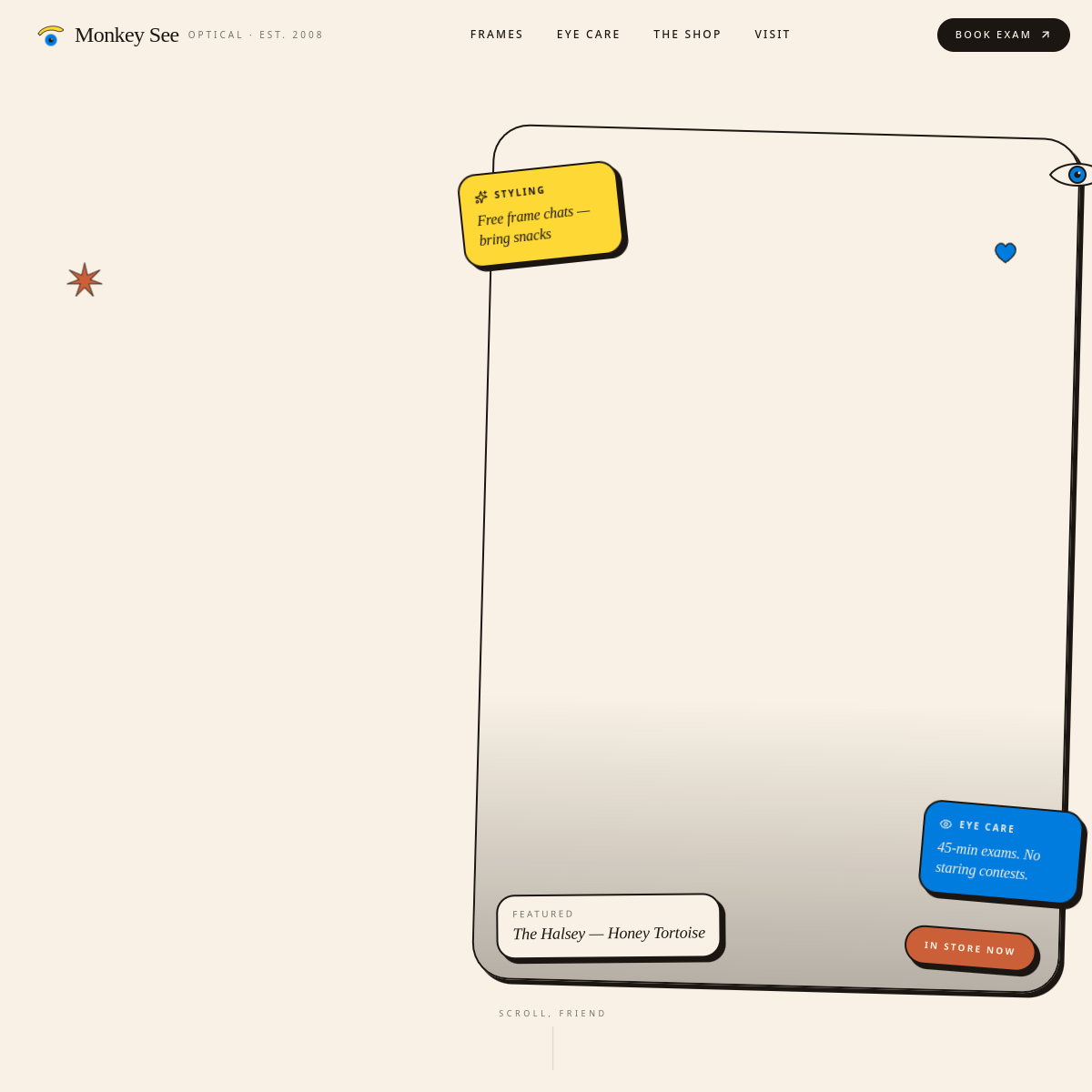The height and width of the screenshot is (1092, 1092).
Task: Click '45-min exams. No staring contests.' text
Action: tap(987, 861)
